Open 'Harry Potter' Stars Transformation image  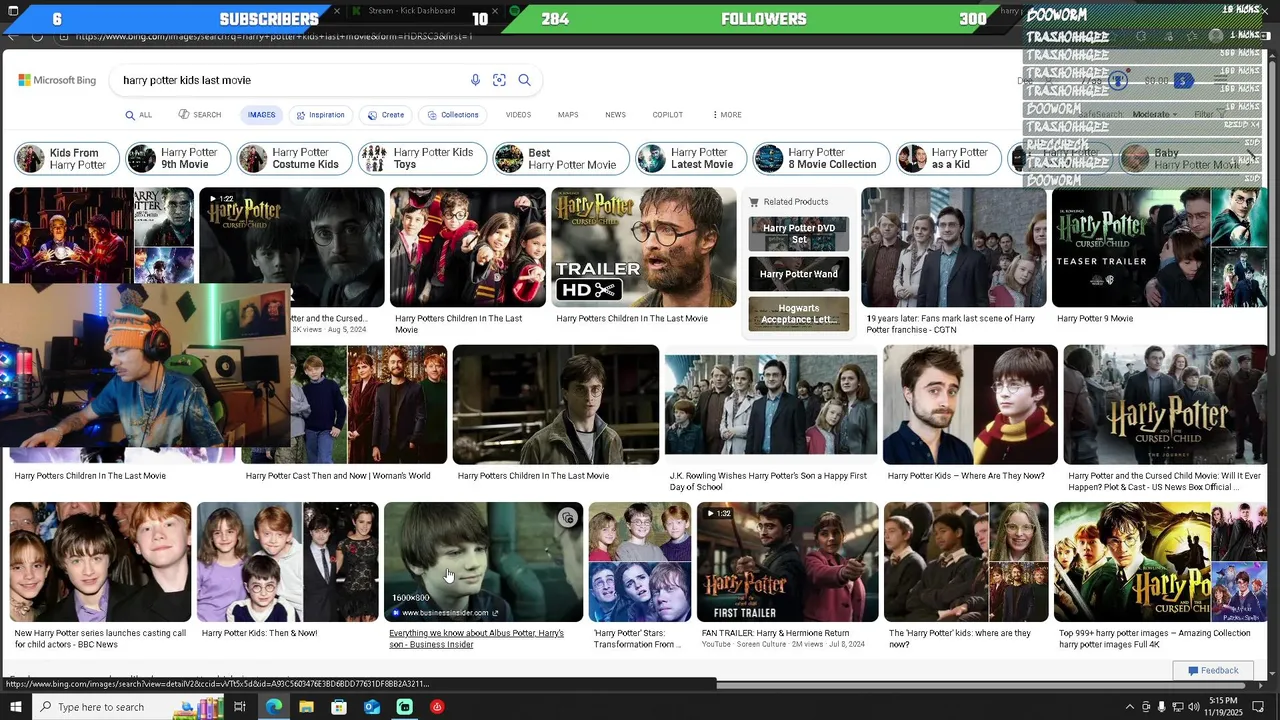coord(640,562)
